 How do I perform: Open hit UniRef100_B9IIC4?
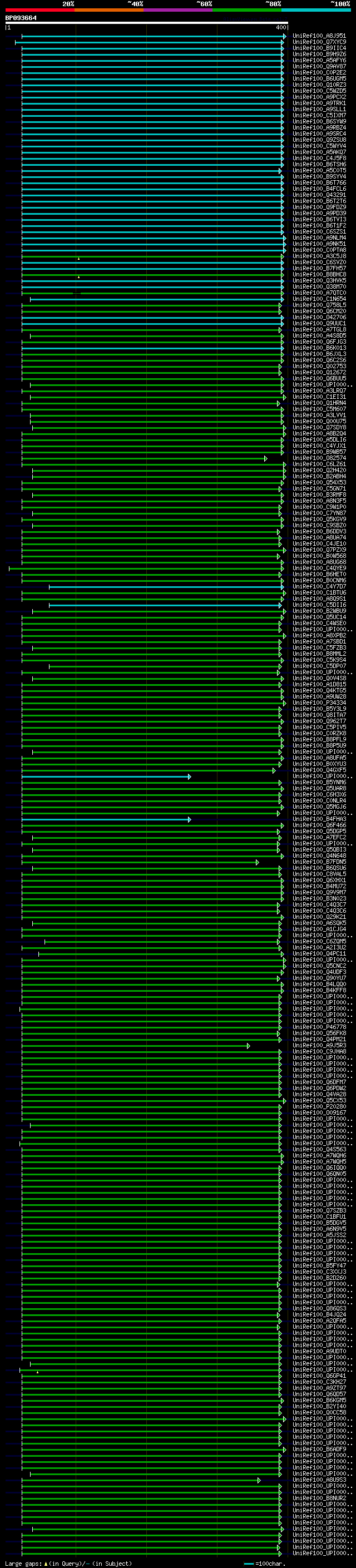click(319, 48)
